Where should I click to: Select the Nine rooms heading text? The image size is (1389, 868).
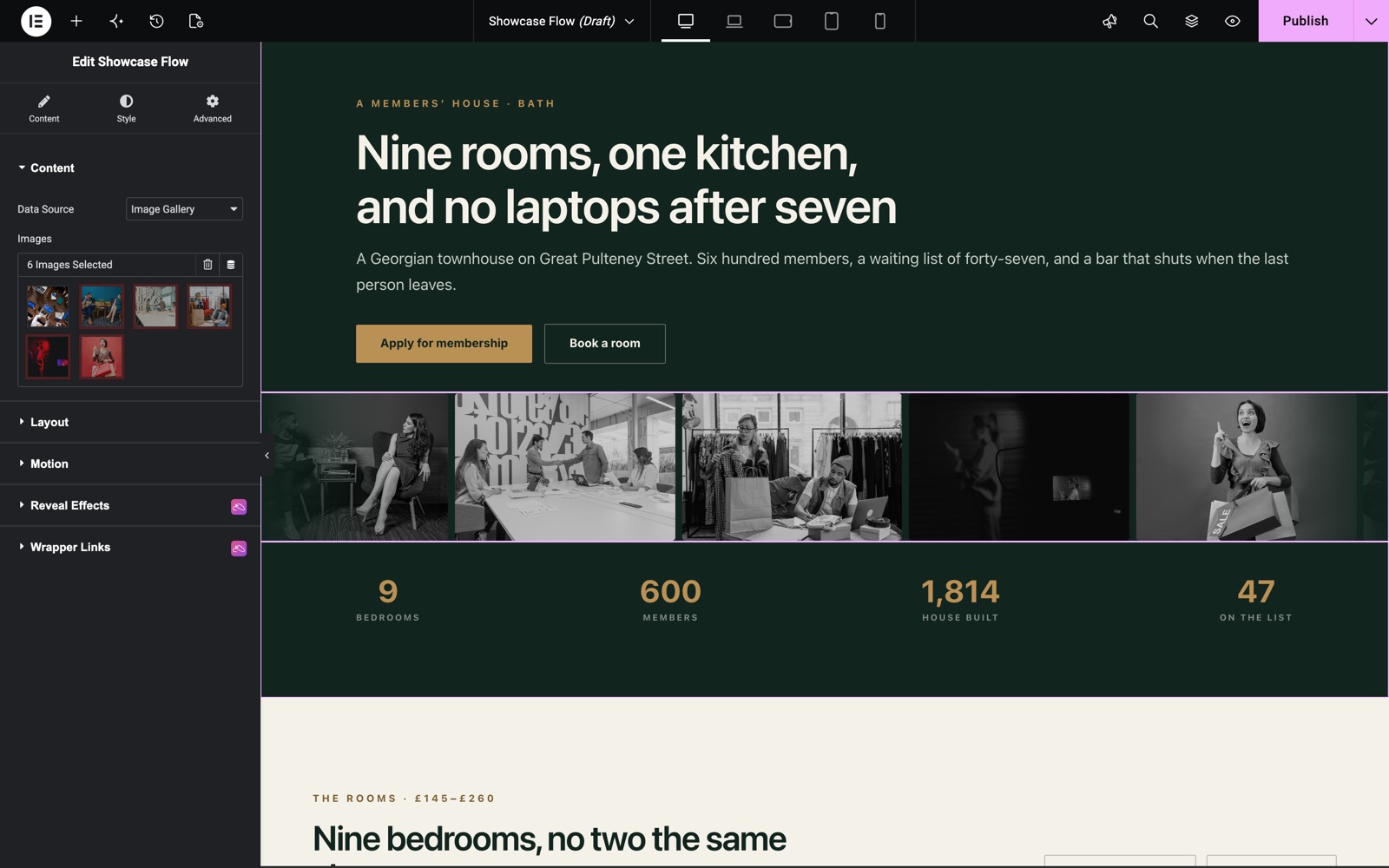click(x=626, y=181)
